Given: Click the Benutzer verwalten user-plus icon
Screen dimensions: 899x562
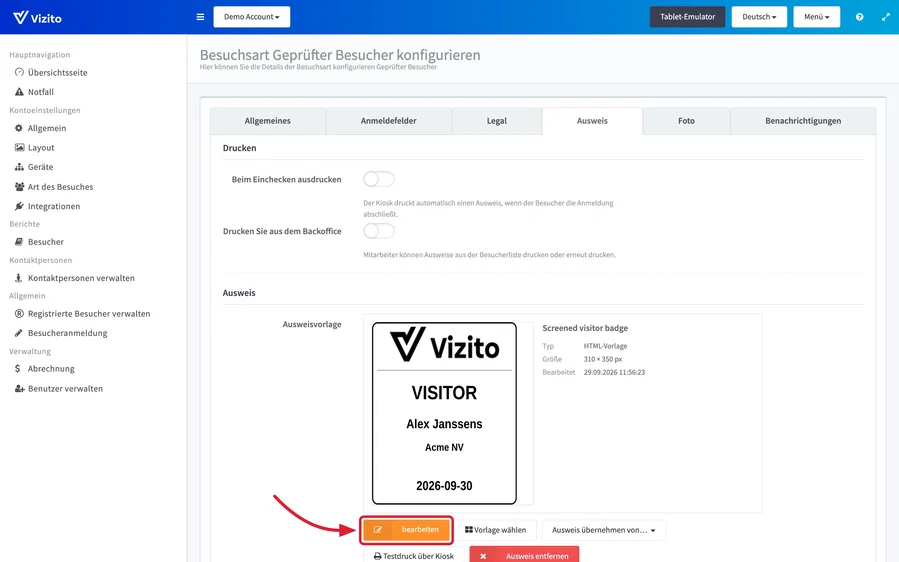Looking at the screenshot, I should tap(19, 388).
